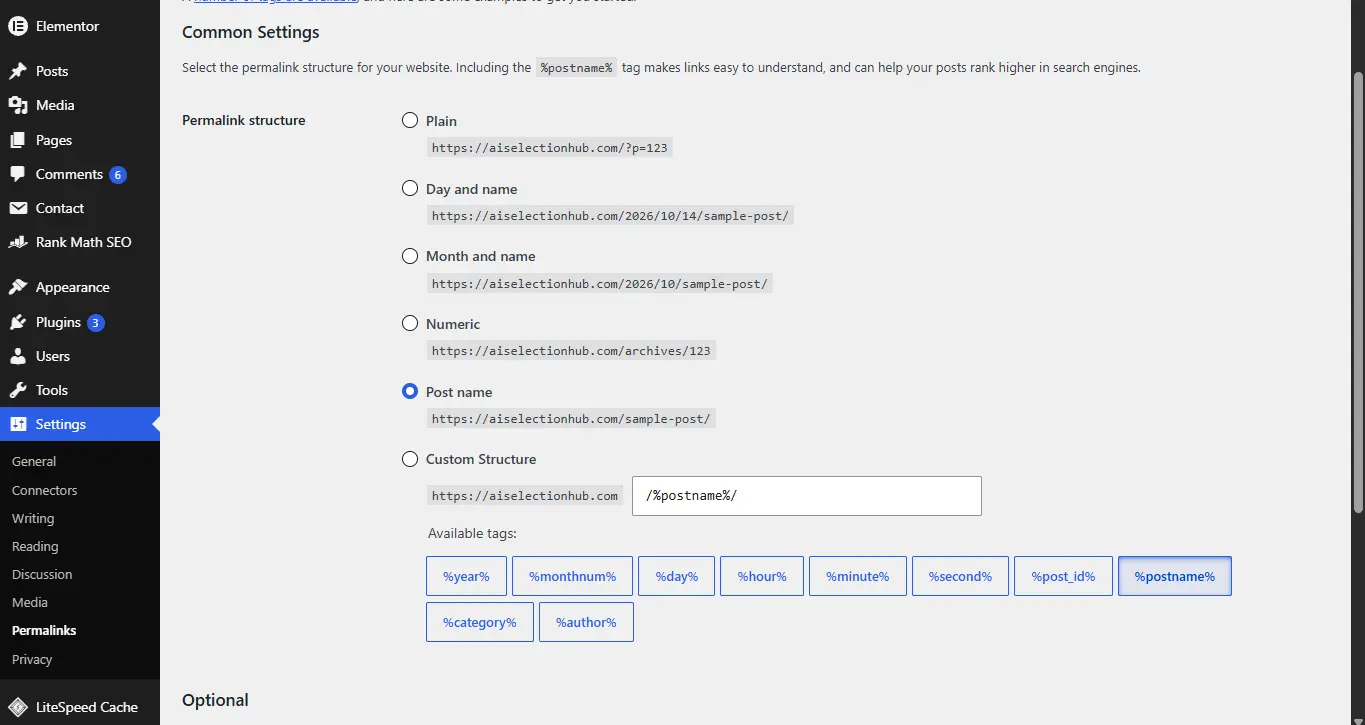The image size is (1365, 725).
Task: Click the Elementor logo icon
Action: pyautogui.click(x=18, y=26)
